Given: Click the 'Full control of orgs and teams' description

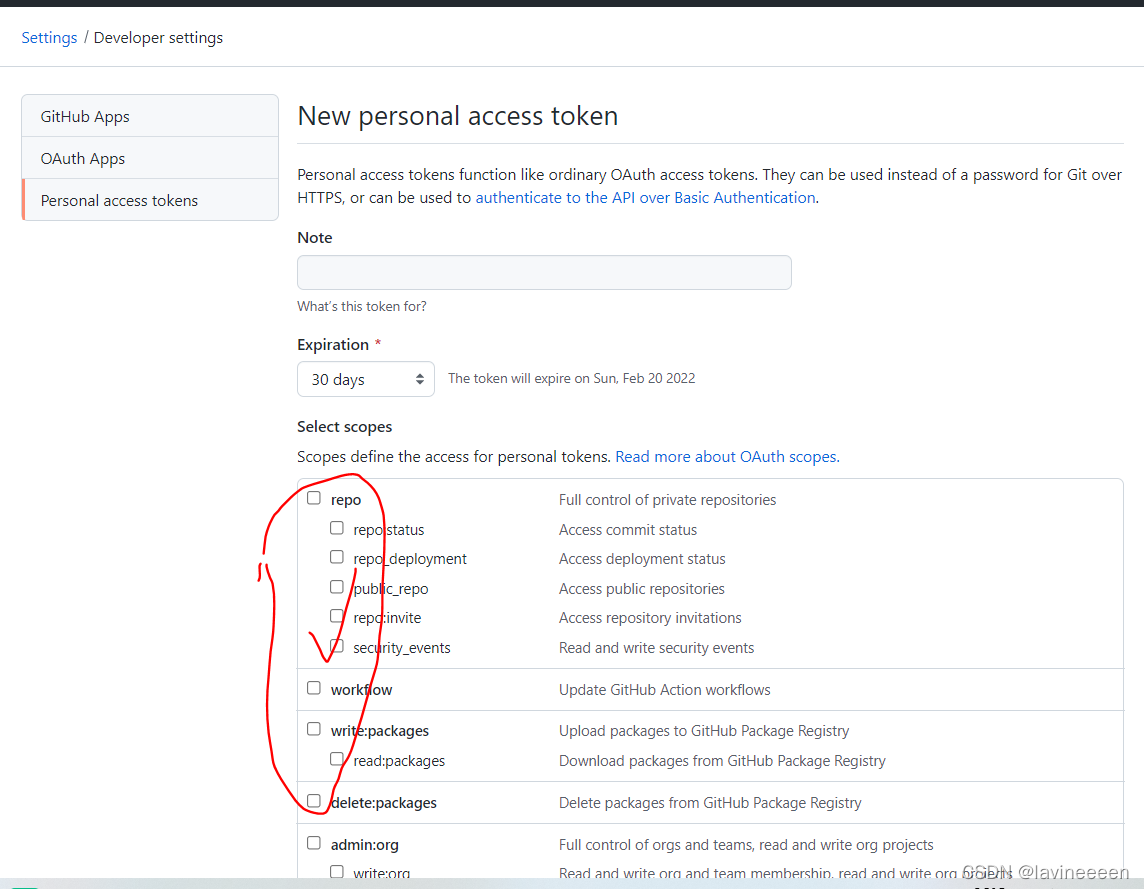Looking at the screenshot, I should coord(746,844).
